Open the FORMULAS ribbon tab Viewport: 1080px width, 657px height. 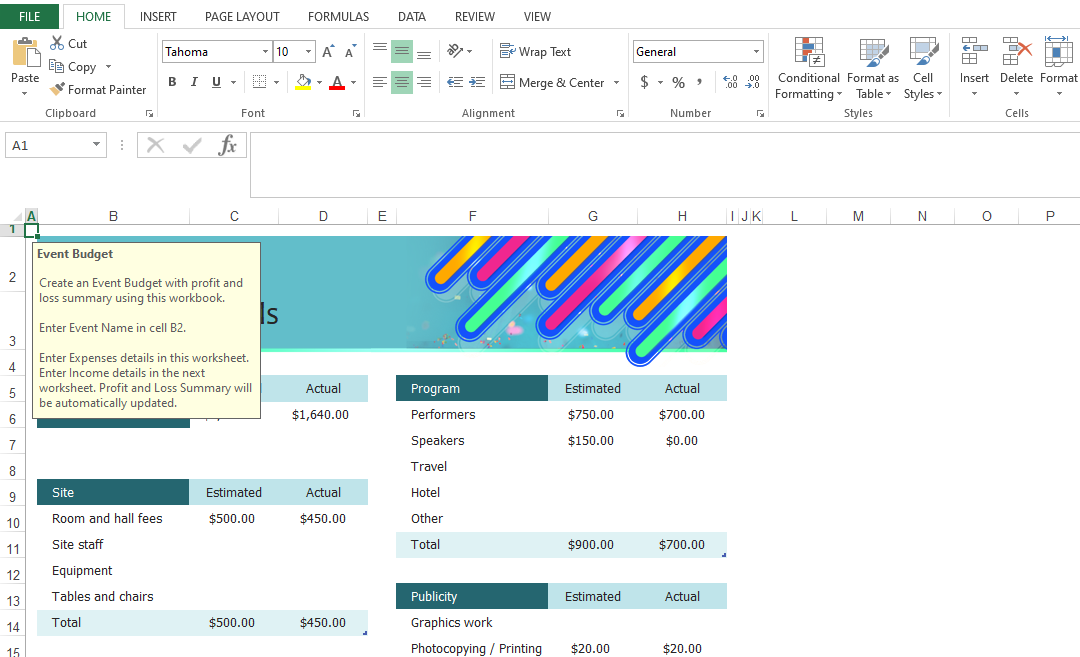point(338,16)
